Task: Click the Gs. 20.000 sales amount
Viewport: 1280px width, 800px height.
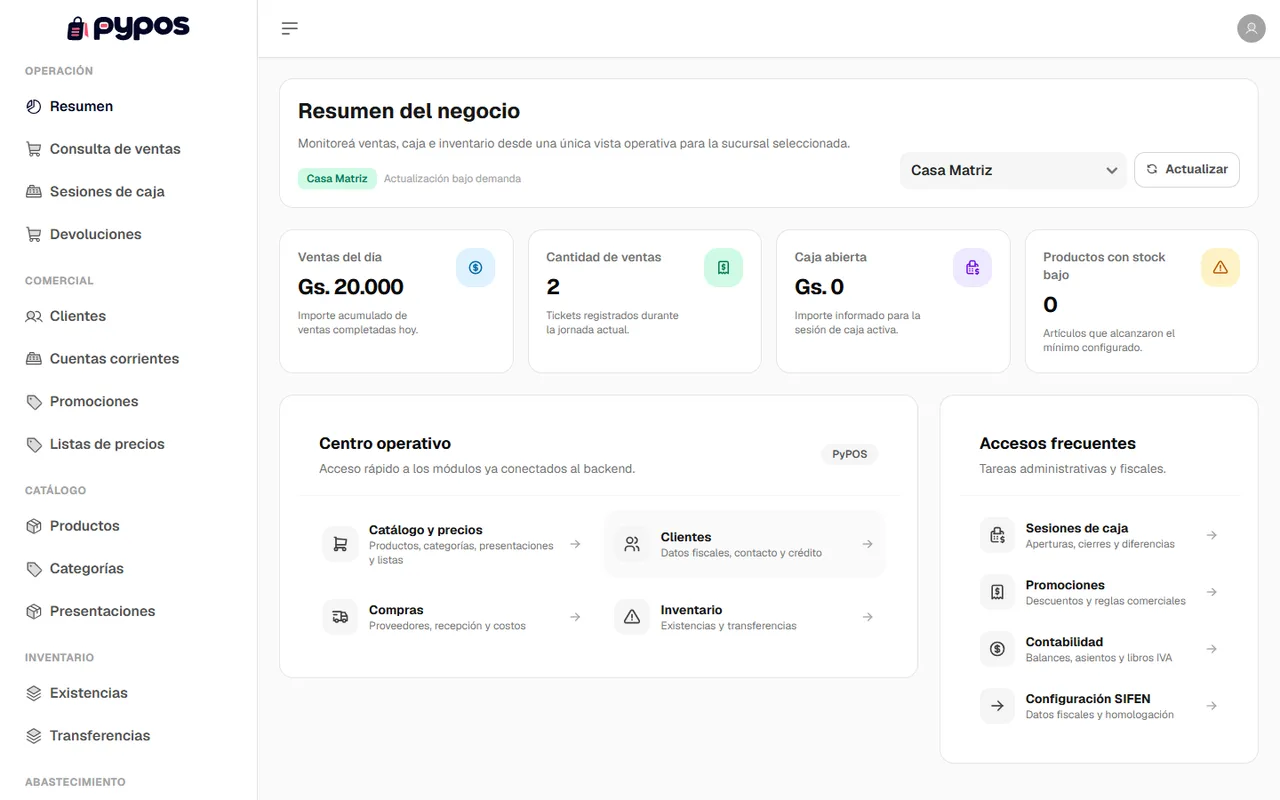Action: point(351,287)
